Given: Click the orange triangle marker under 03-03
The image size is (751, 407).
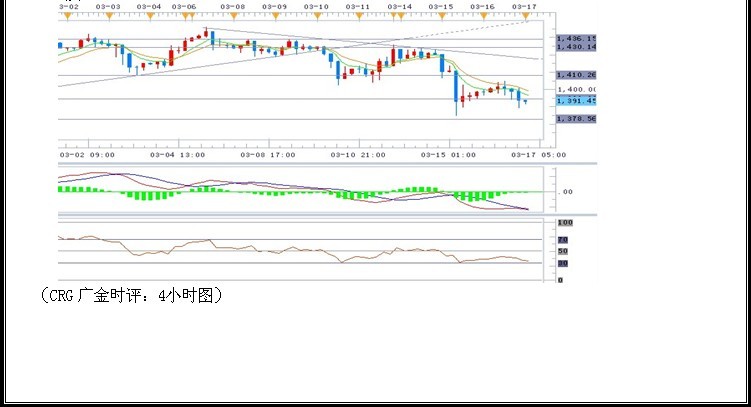Looking at the screenshot, I should pos(109,16).
